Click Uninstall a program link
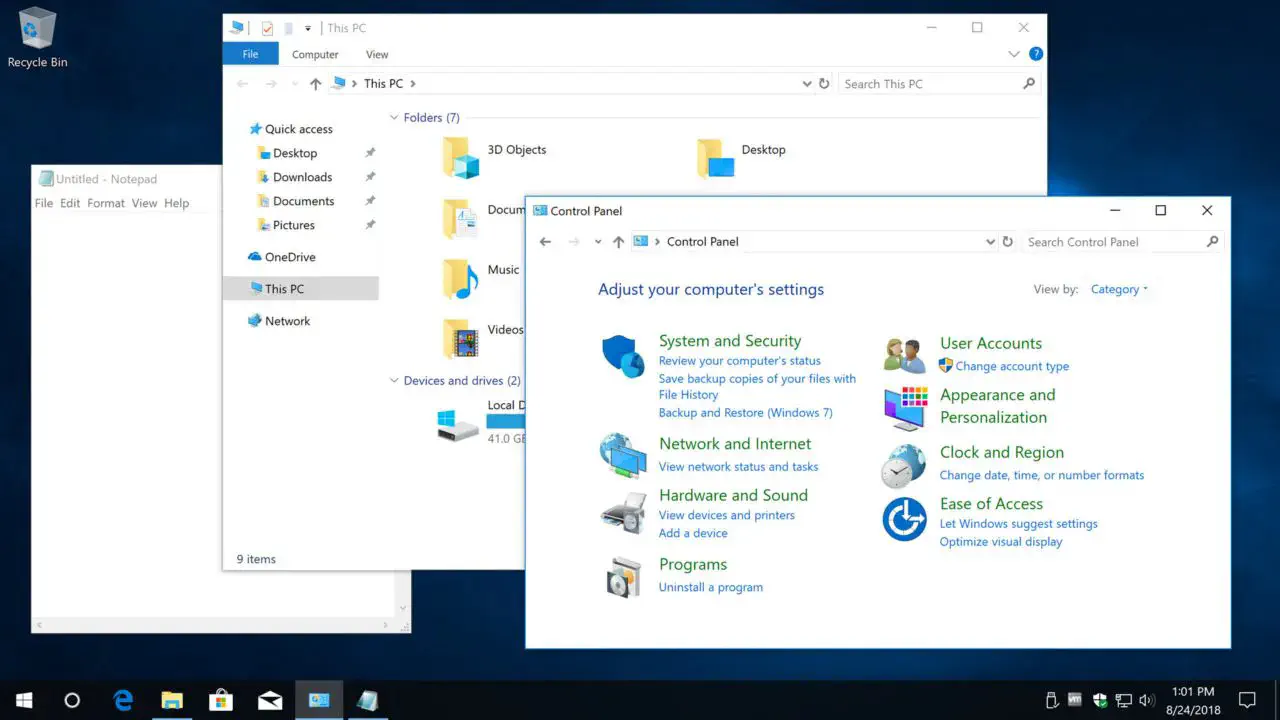This screenshot has width=1280, height=720. [711, 587]
